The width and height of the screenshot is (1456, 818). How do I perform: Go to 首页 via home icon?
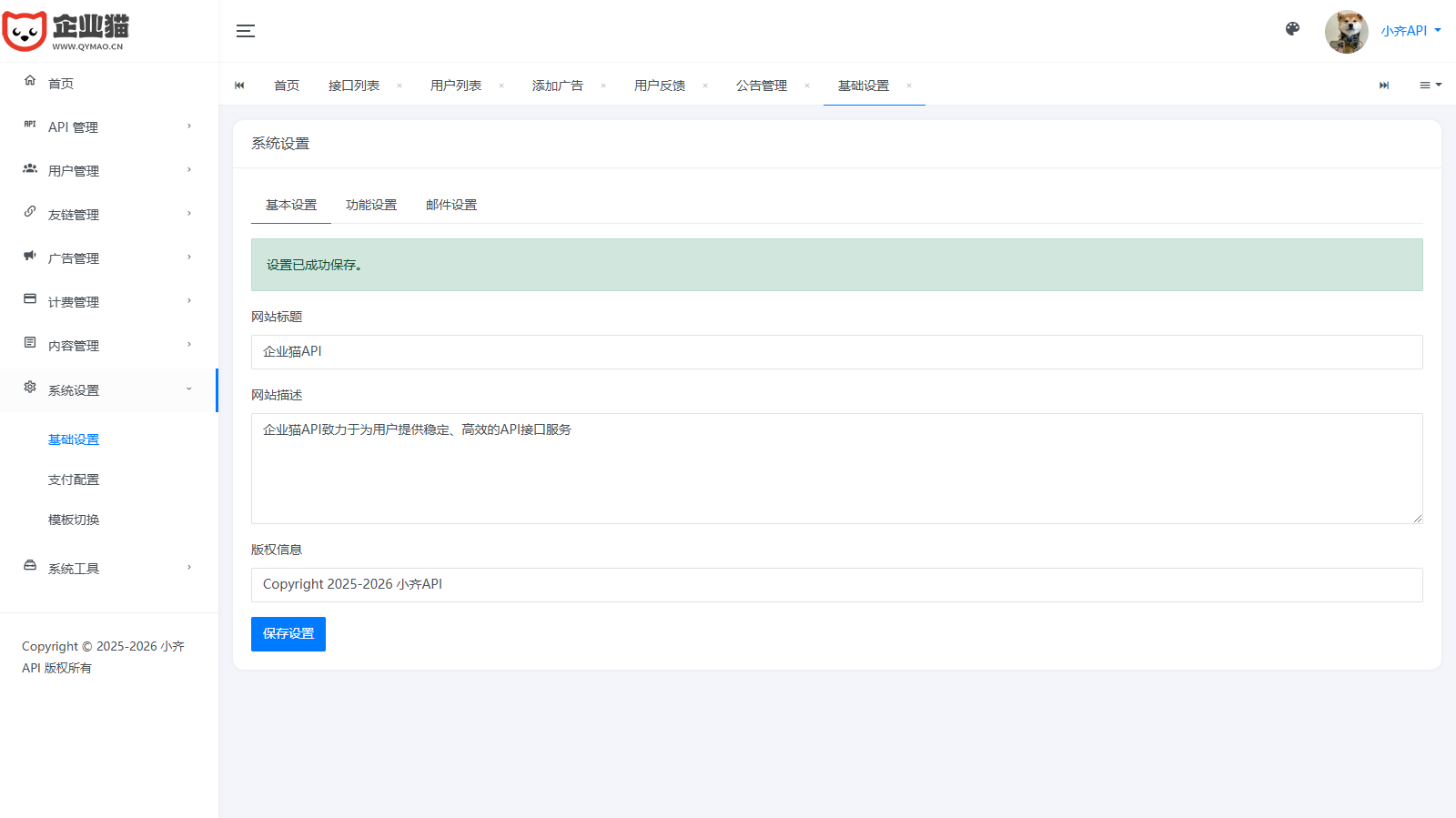pyautogui.click(x=30, y=81)
